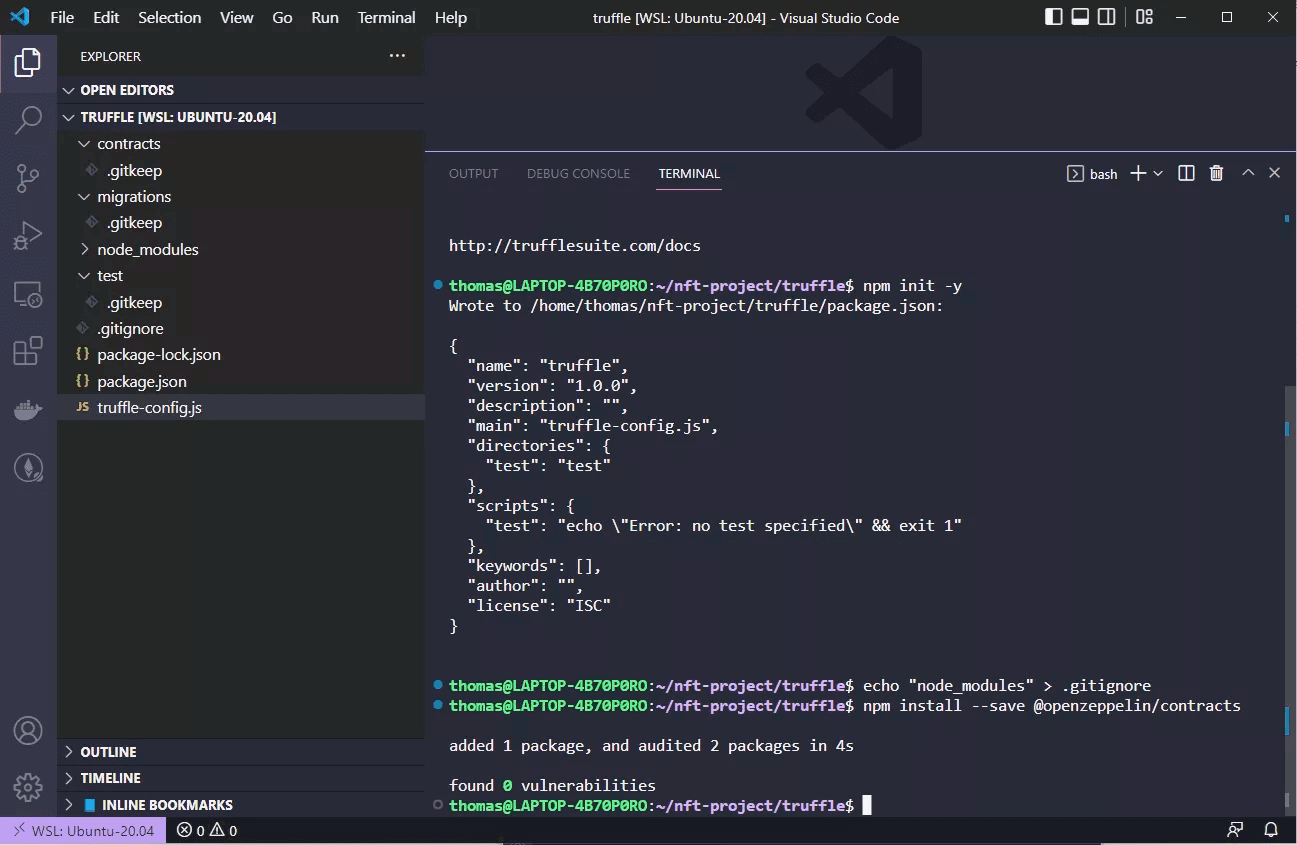Open the Terminal menu

386,17
